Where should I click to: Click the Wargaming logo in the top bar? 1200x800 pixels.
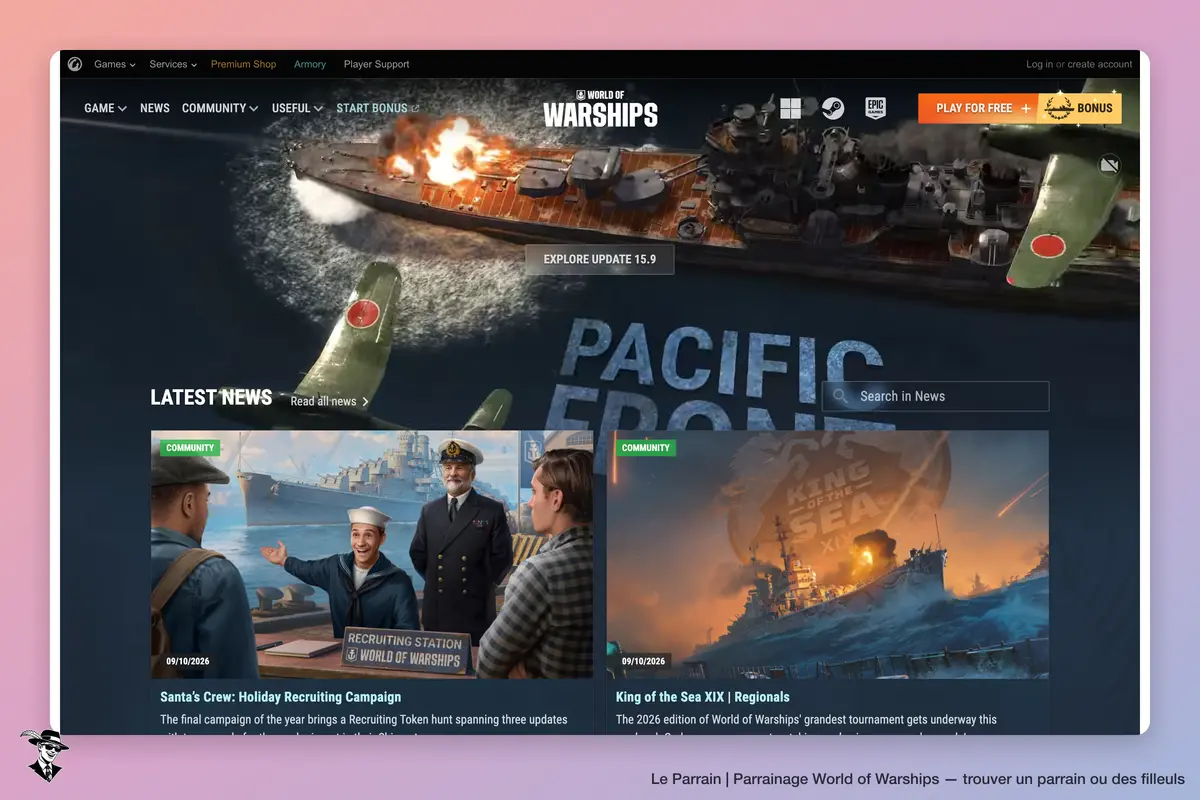click(75, 64)
